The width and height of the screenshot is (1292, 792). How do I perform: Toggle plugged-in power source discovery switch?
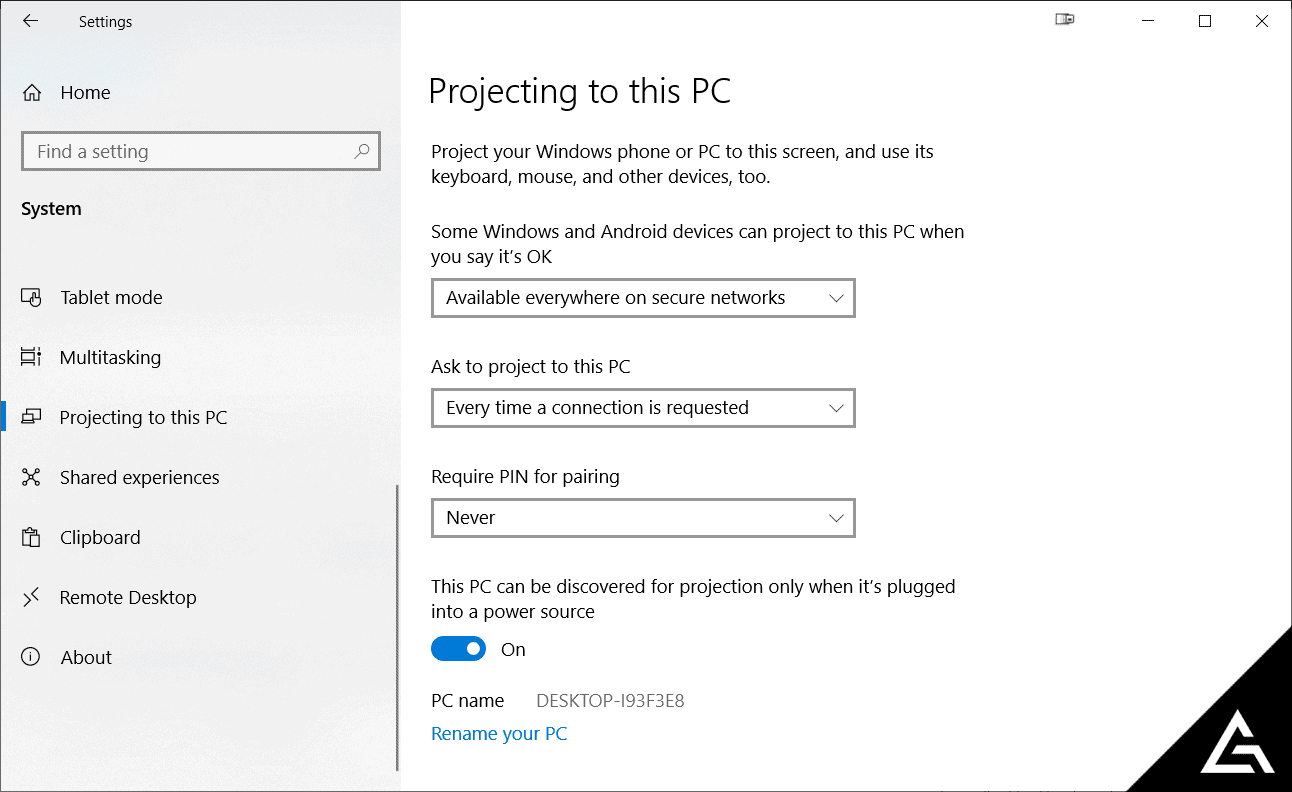pyautogui.click(x=458, y=649)
